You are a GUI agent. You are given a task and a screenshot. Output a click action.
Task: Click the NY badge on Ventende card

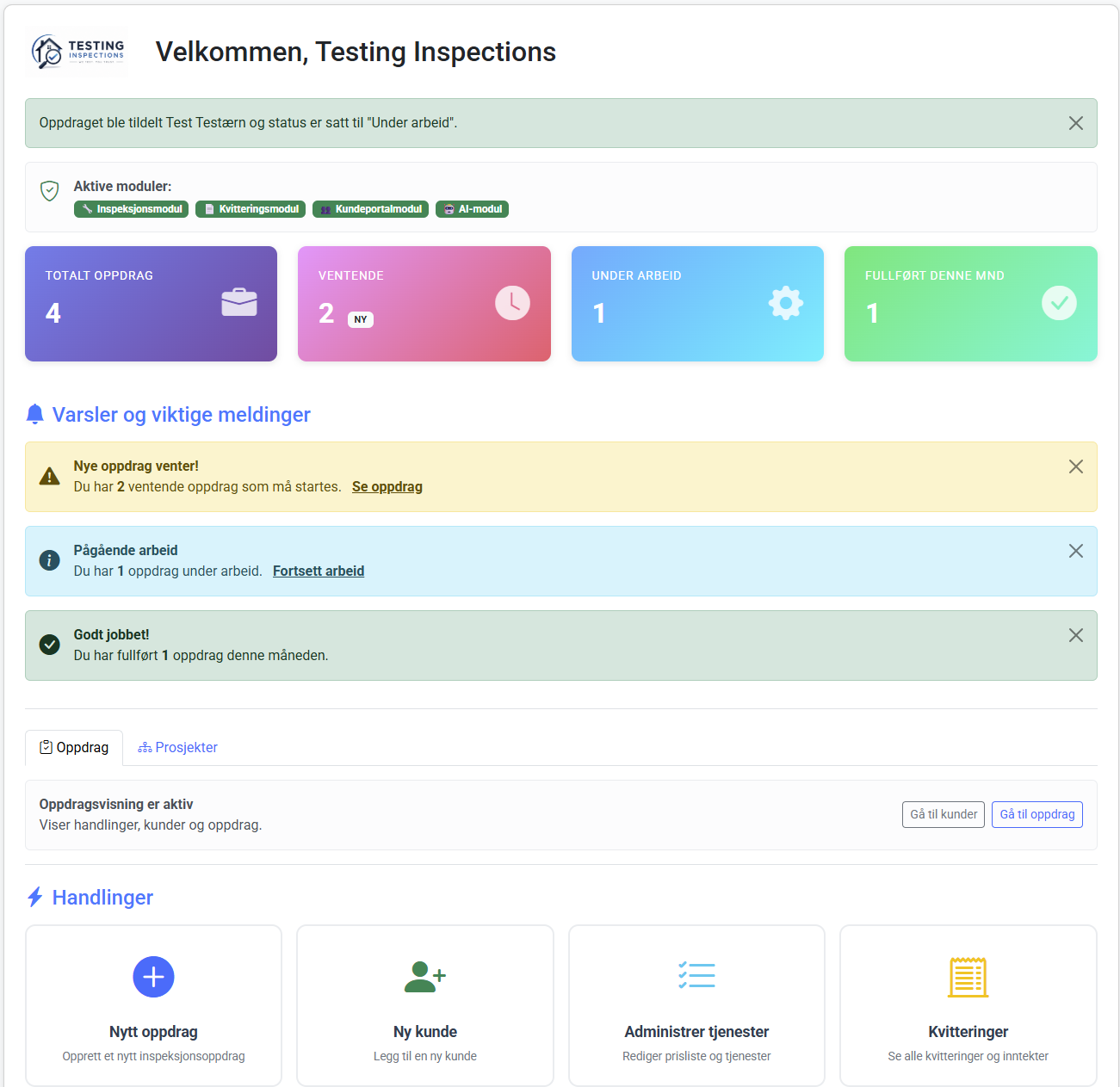pyautogui.click(x=361, y=319)
